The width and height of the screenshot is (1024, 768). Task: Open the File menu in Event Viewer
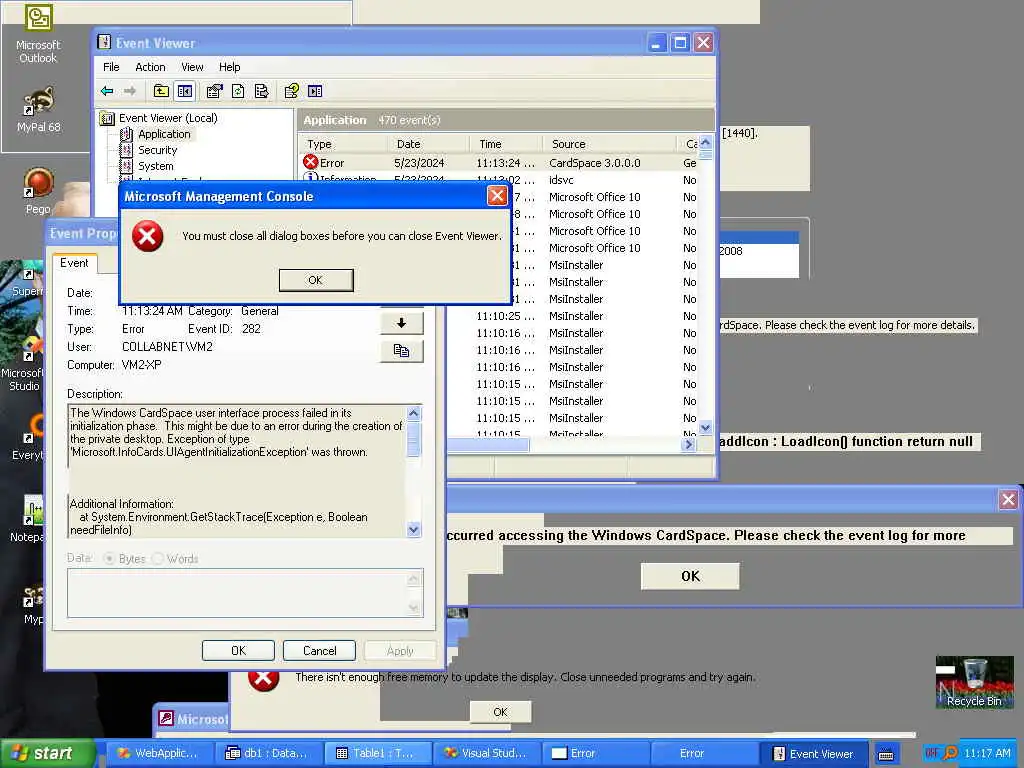click(111, 67)
